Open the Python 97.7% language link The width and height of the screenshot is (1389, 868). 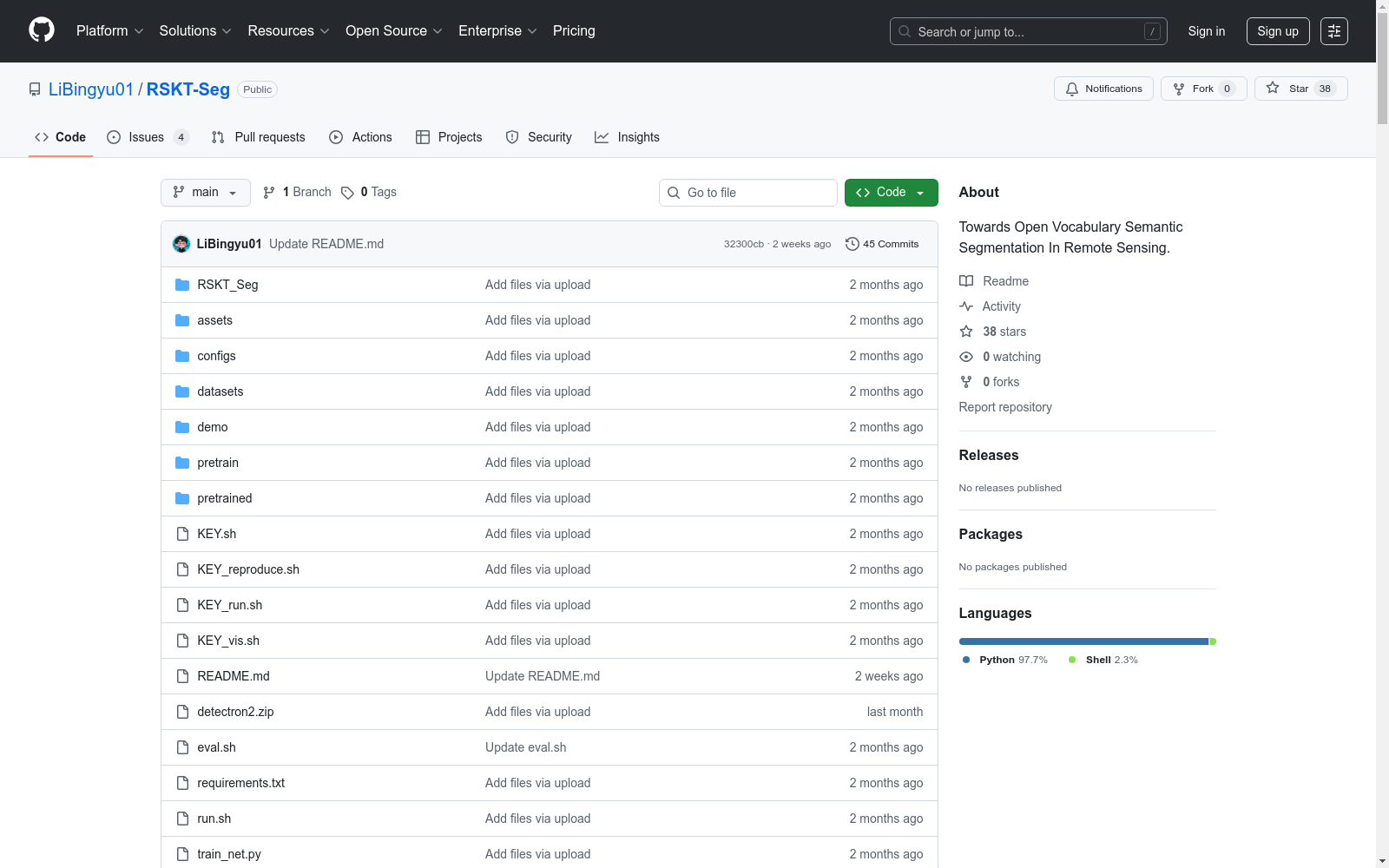click(1005, 660)
